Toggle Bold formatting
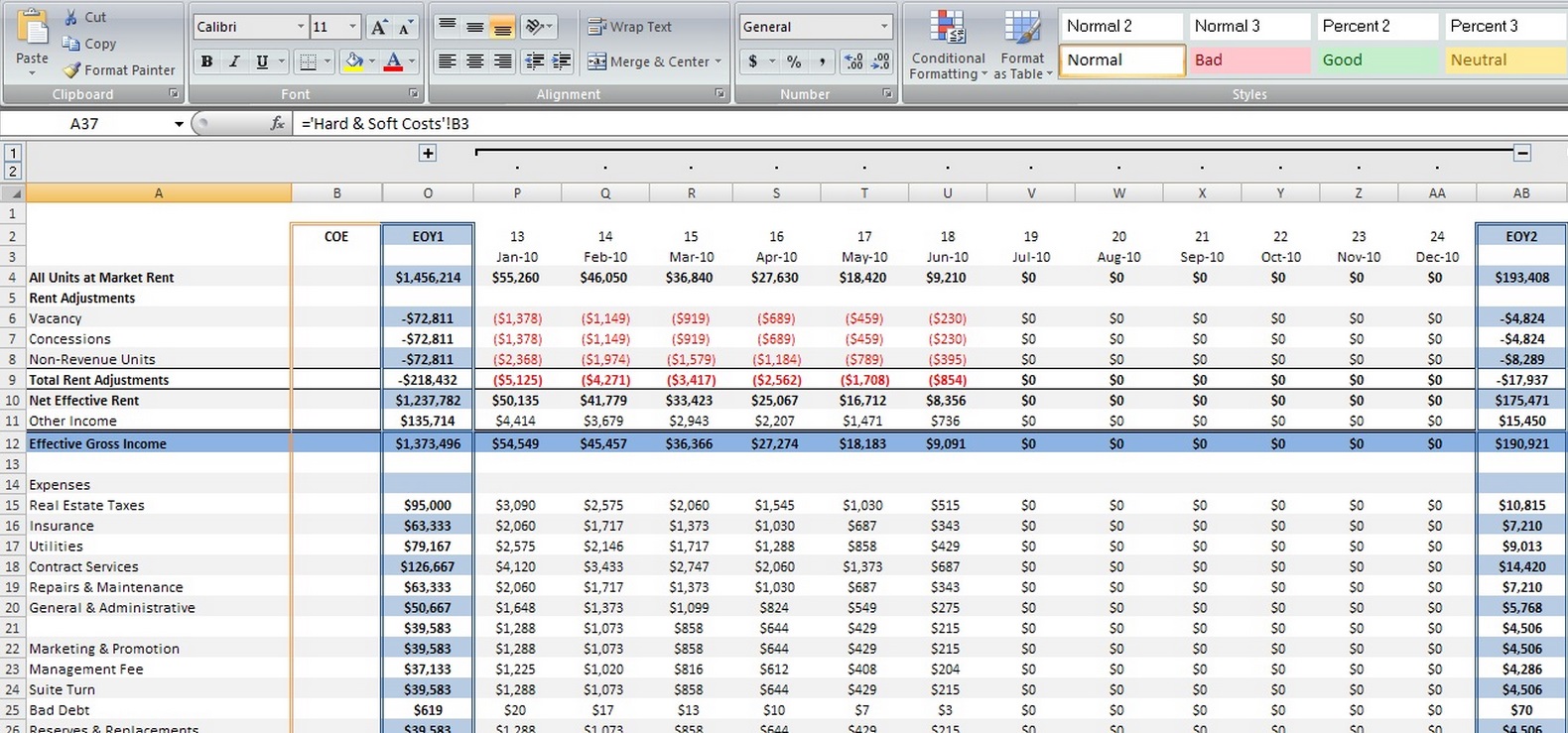1568x733 pixels. click(x=206, y=61)
